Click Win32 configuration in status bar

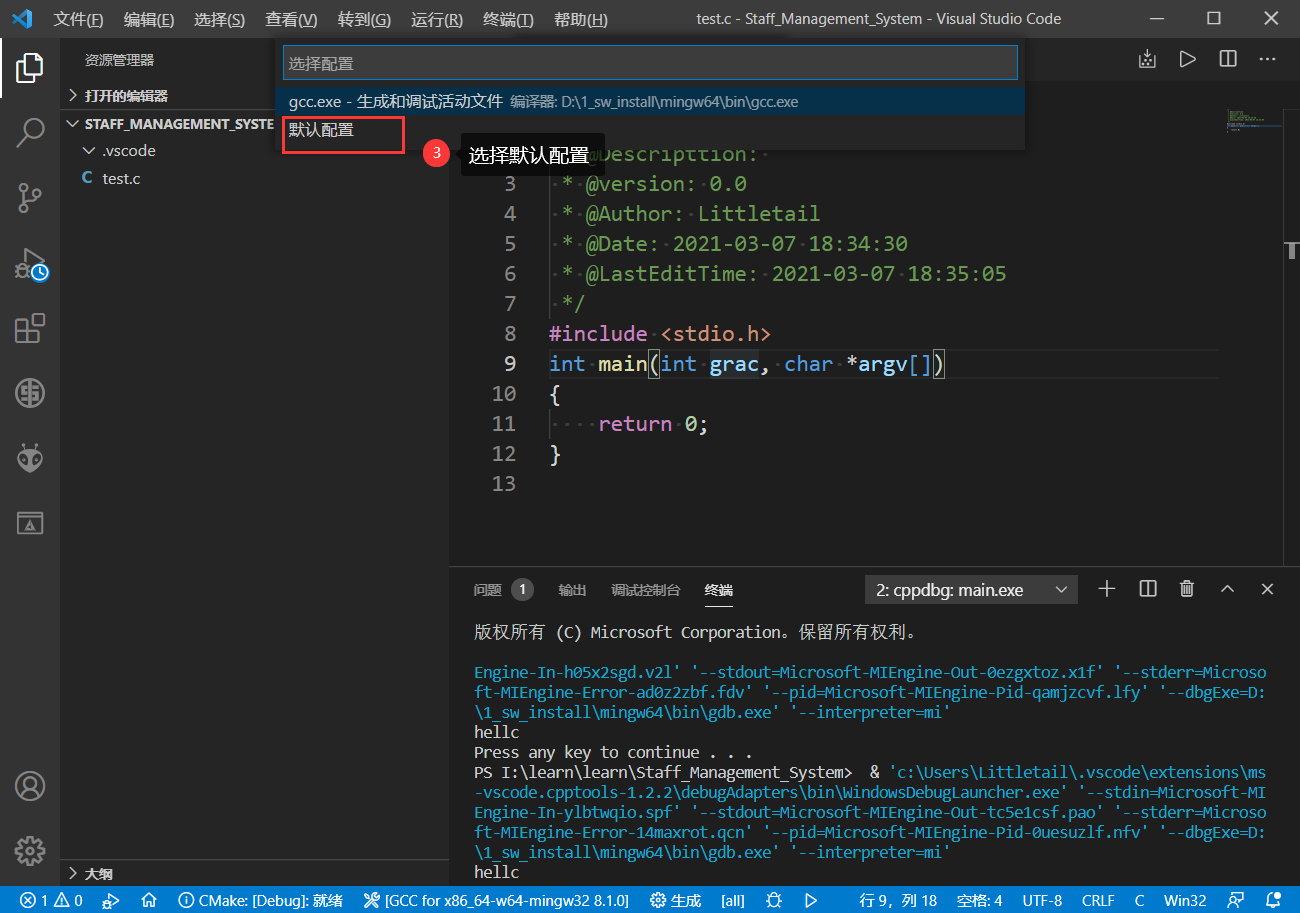[1185, 900]
